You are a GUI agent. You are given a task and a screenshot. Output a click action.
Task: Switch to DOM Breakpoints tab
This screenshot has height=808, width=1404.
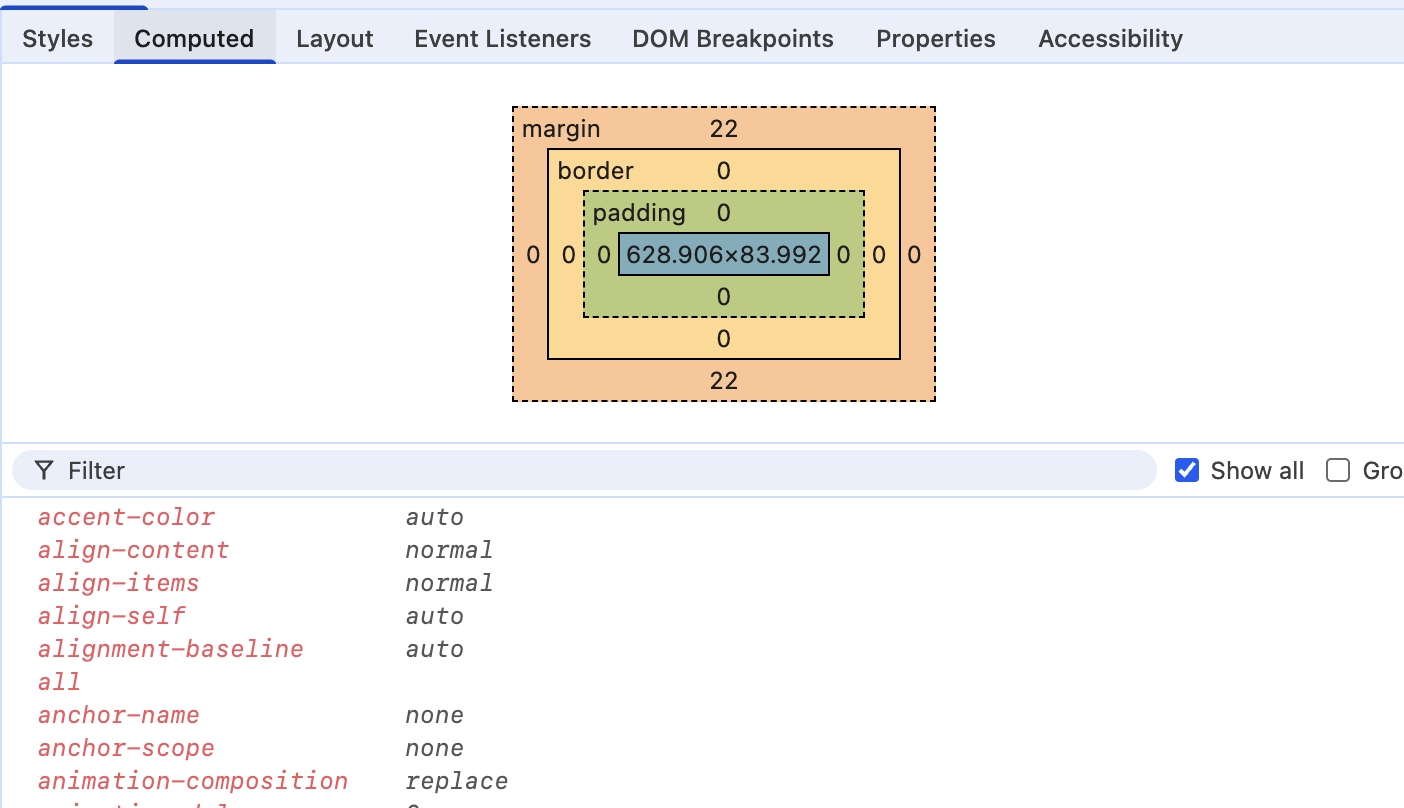pyautogui.click(x=732, y=39)
